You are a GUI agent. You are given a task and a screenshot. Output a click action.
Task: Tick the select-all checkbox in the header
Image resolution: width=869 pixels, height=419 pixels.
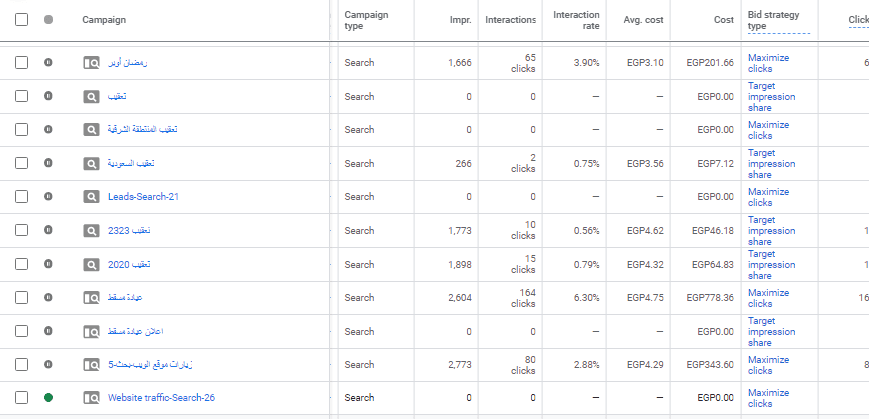click(21, 19)
